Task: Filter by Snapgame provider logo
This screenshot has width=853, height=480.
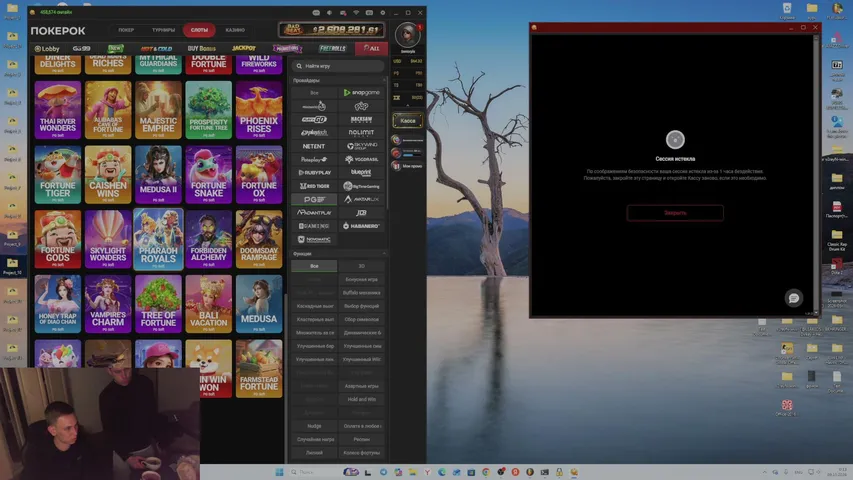Action: tap(361, 93)
